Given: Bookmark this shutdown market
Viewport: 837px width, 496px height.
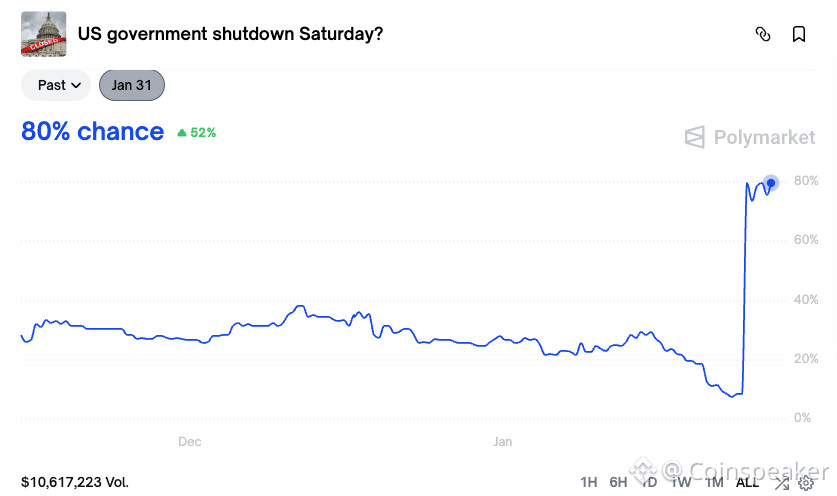Looking at the screenshot, I should tap(799, 34).
